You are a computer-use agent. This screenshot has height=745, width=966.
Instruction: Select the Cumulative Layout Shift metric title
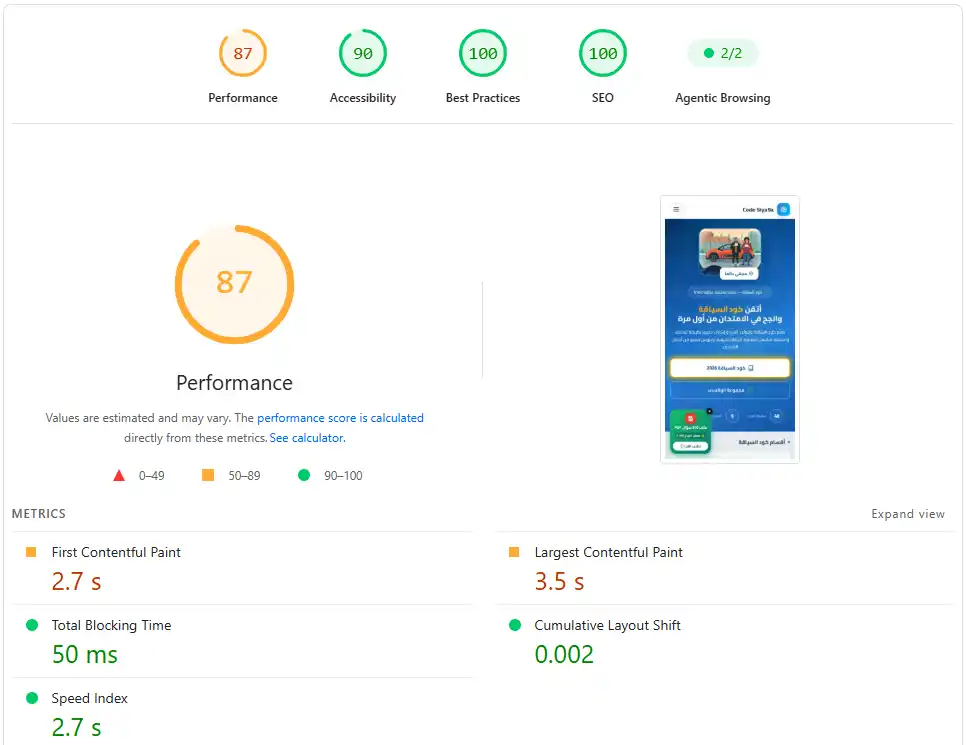[x=607, y=625]
